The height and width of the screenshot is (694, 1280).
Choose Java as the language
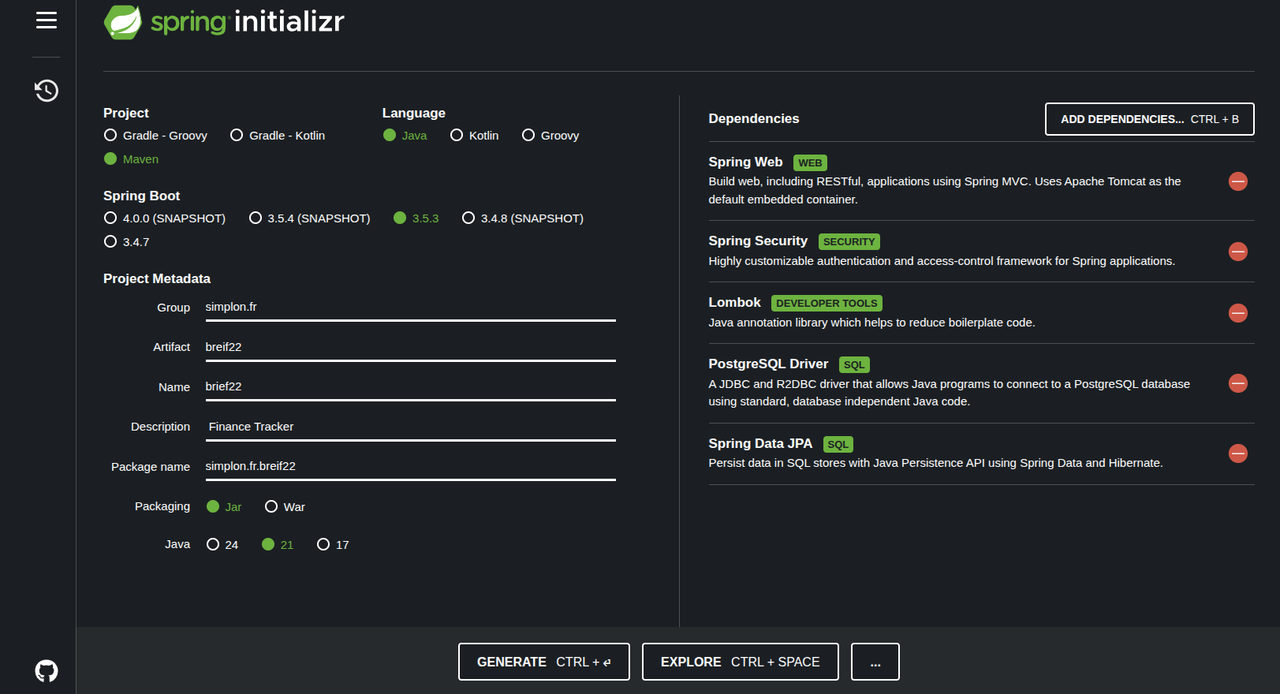[x=405, y=135]
